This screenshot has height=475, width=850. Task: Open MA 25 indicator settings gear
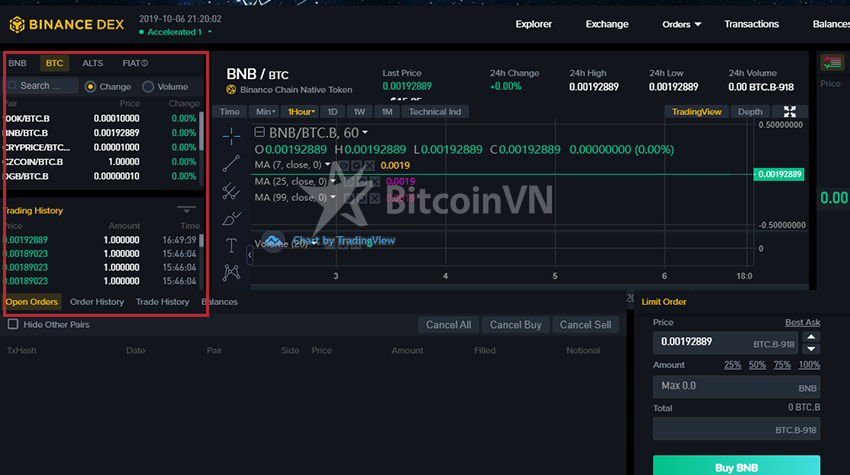click(362, 182)
